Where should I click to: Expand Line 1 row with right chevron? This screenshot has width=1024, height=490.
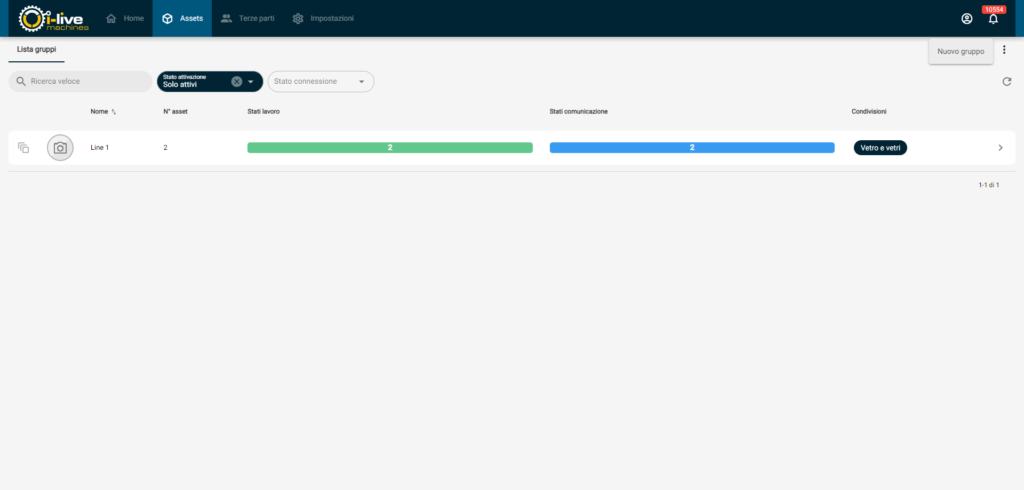coord(1000,148)
